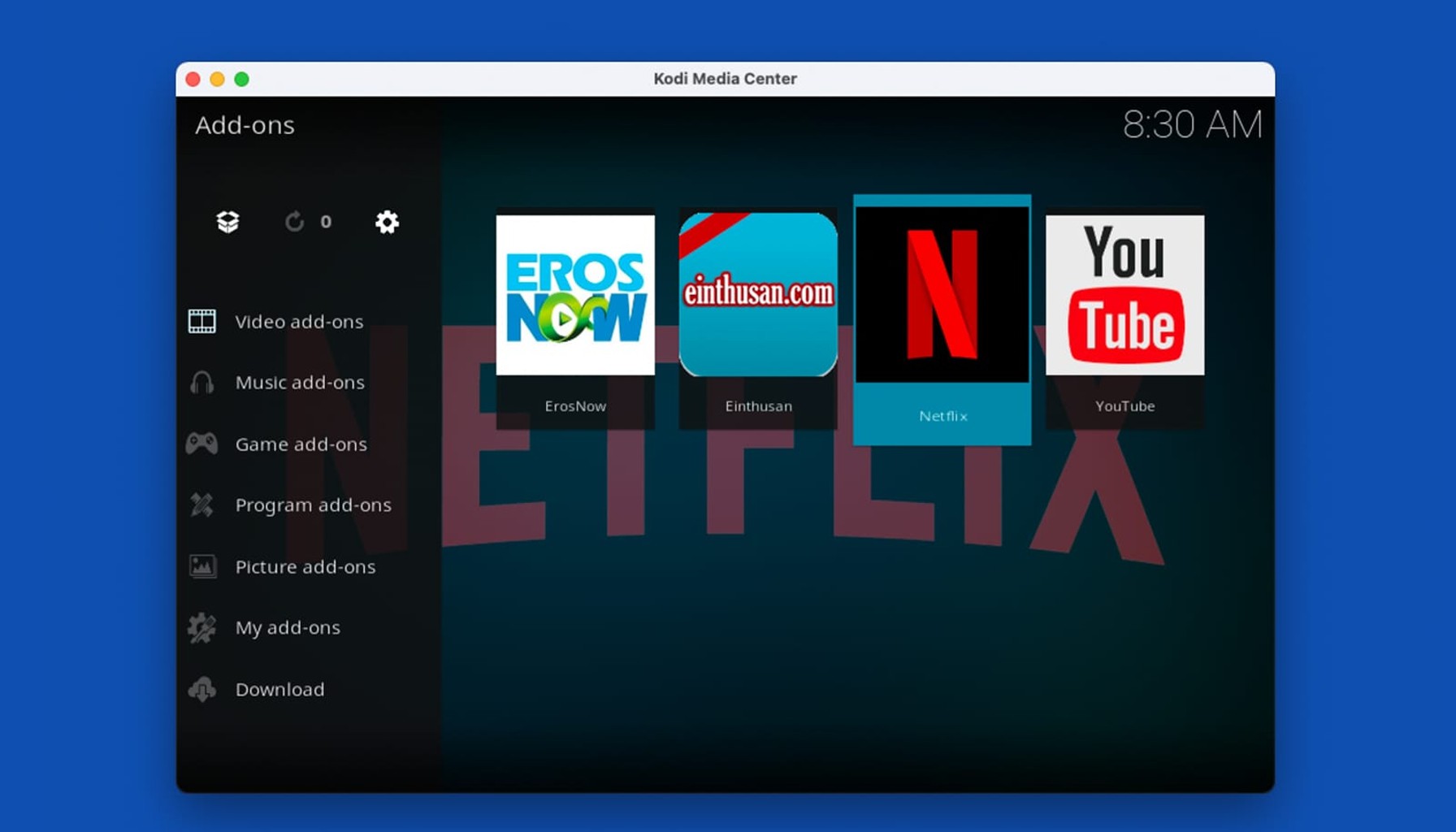Click the YouTube label text

pyautogui.click(x=1124, y=406)
